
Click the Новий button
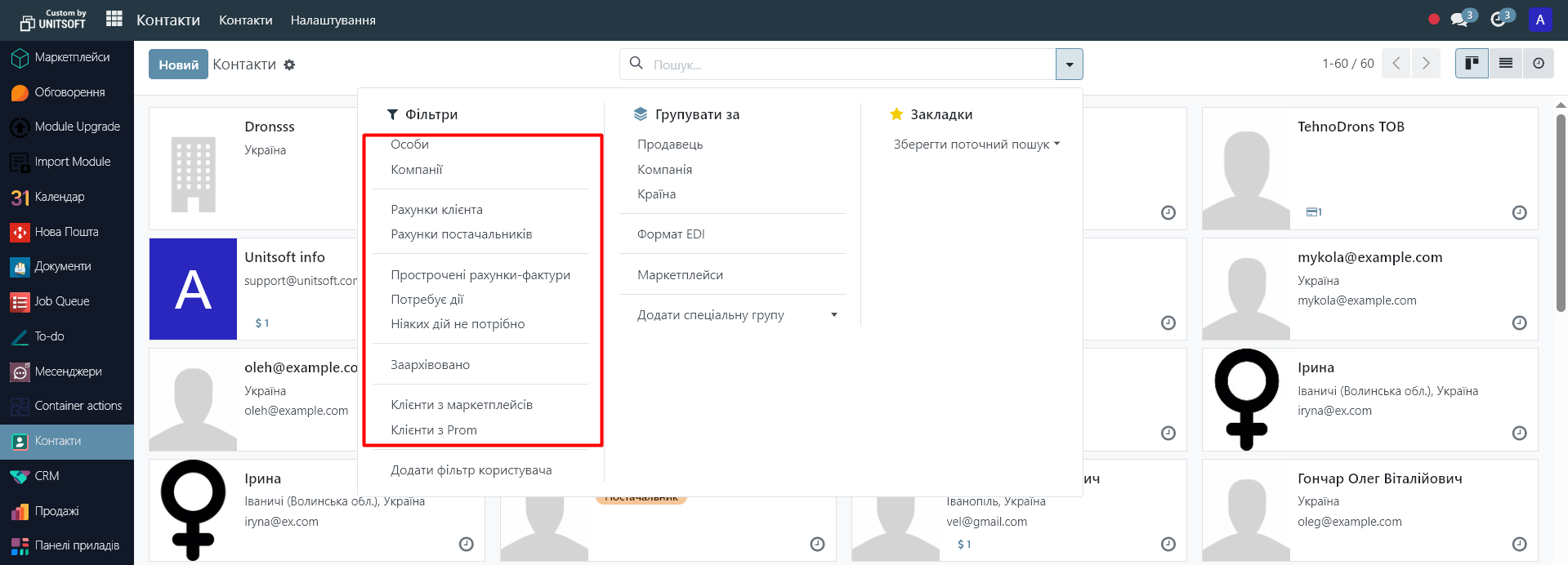(x=178, y=65)
